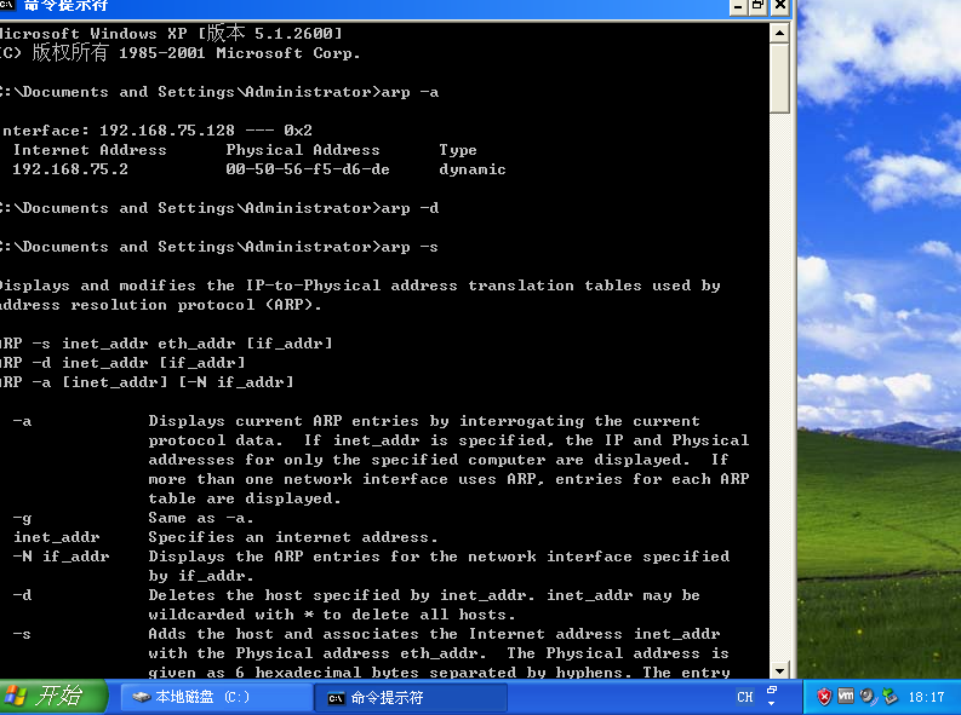Click the -N if_addr option label

[61, 556]
